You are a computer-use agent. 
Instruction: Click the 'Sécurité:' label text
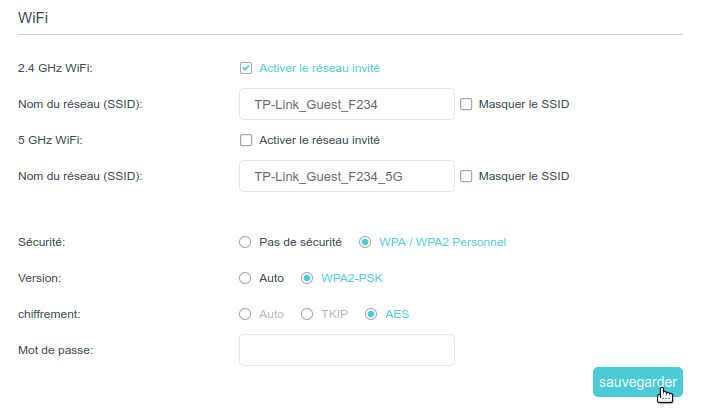42,242
